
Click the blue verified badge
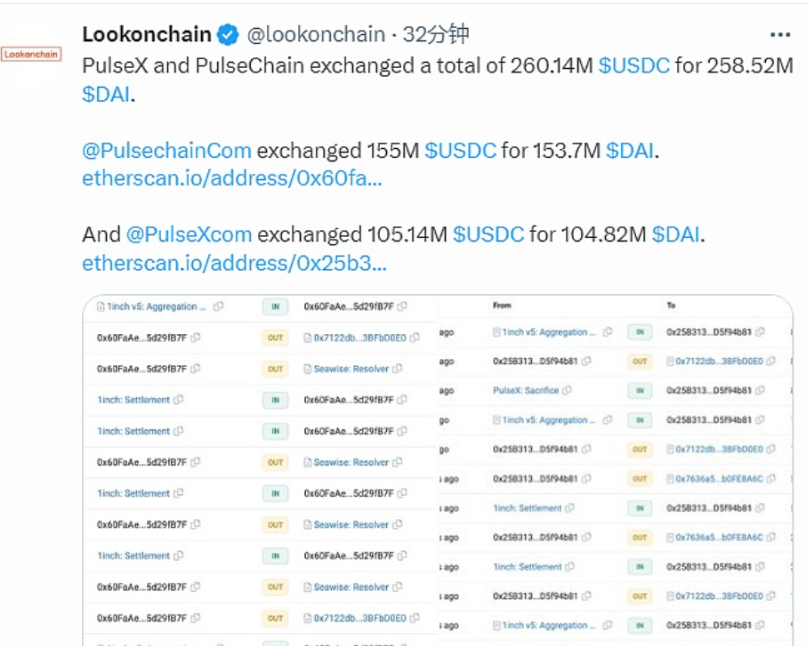click(228, 35)
